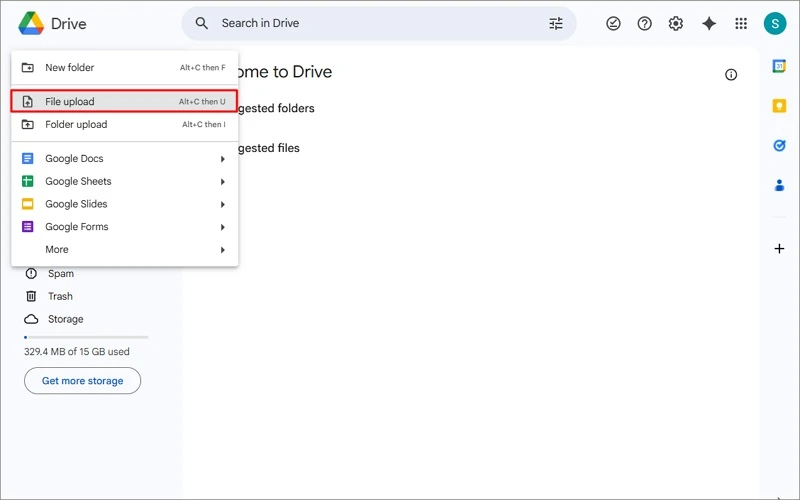Click the Trash bin icon
Image resolution: width=800 pixels, height=500 pixels.
point(31,296)
